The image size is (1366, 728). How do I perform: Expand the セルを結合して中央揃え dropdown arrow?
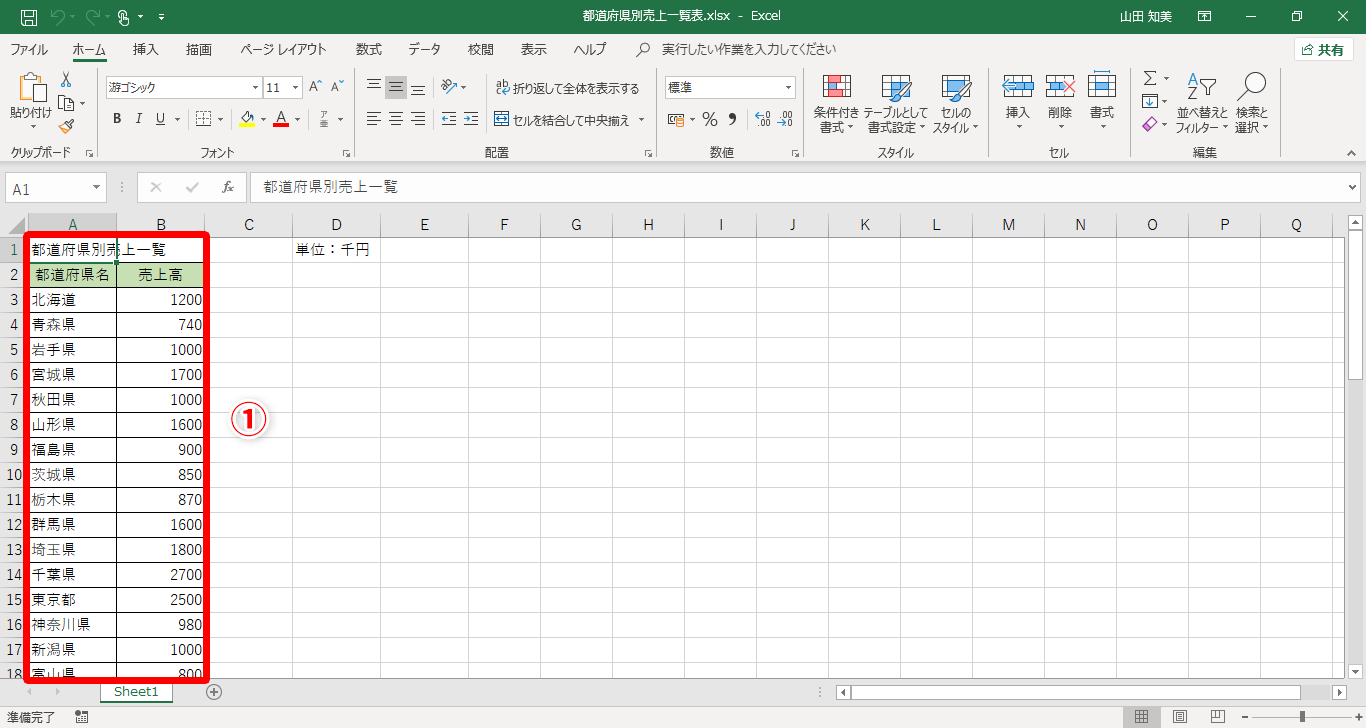click(642, 120)
